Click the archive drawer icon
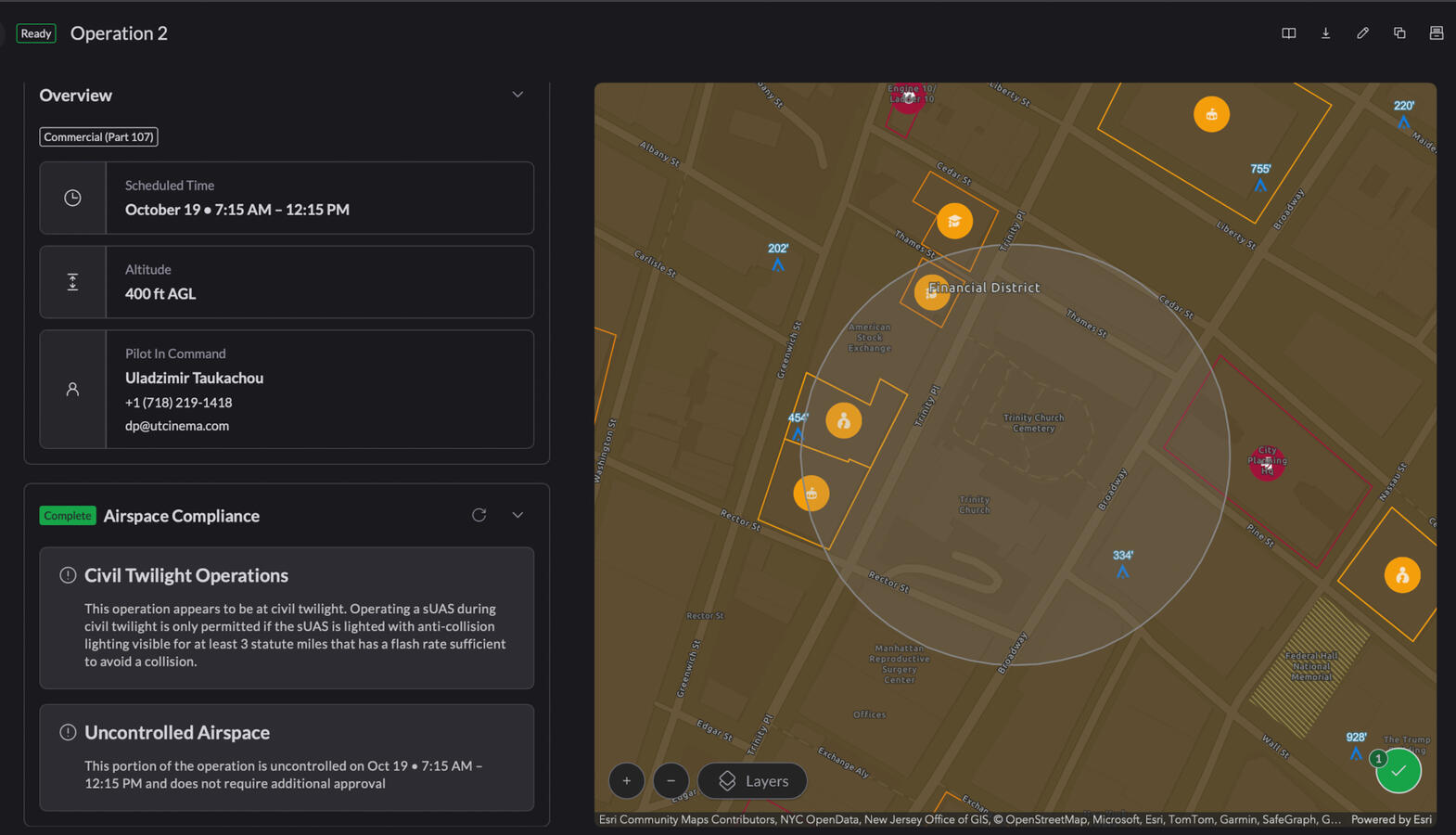 pos(1436,33)
